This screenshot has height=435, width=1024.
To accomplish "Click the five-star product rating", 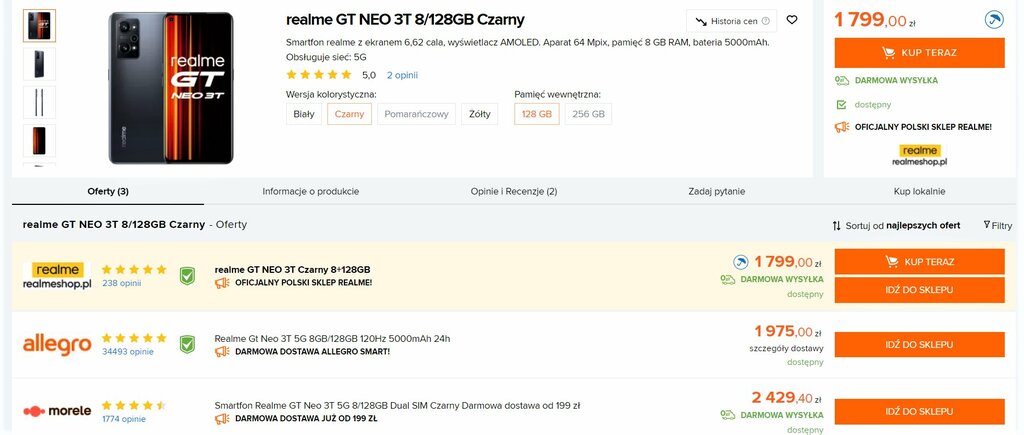I will point(319,75).
